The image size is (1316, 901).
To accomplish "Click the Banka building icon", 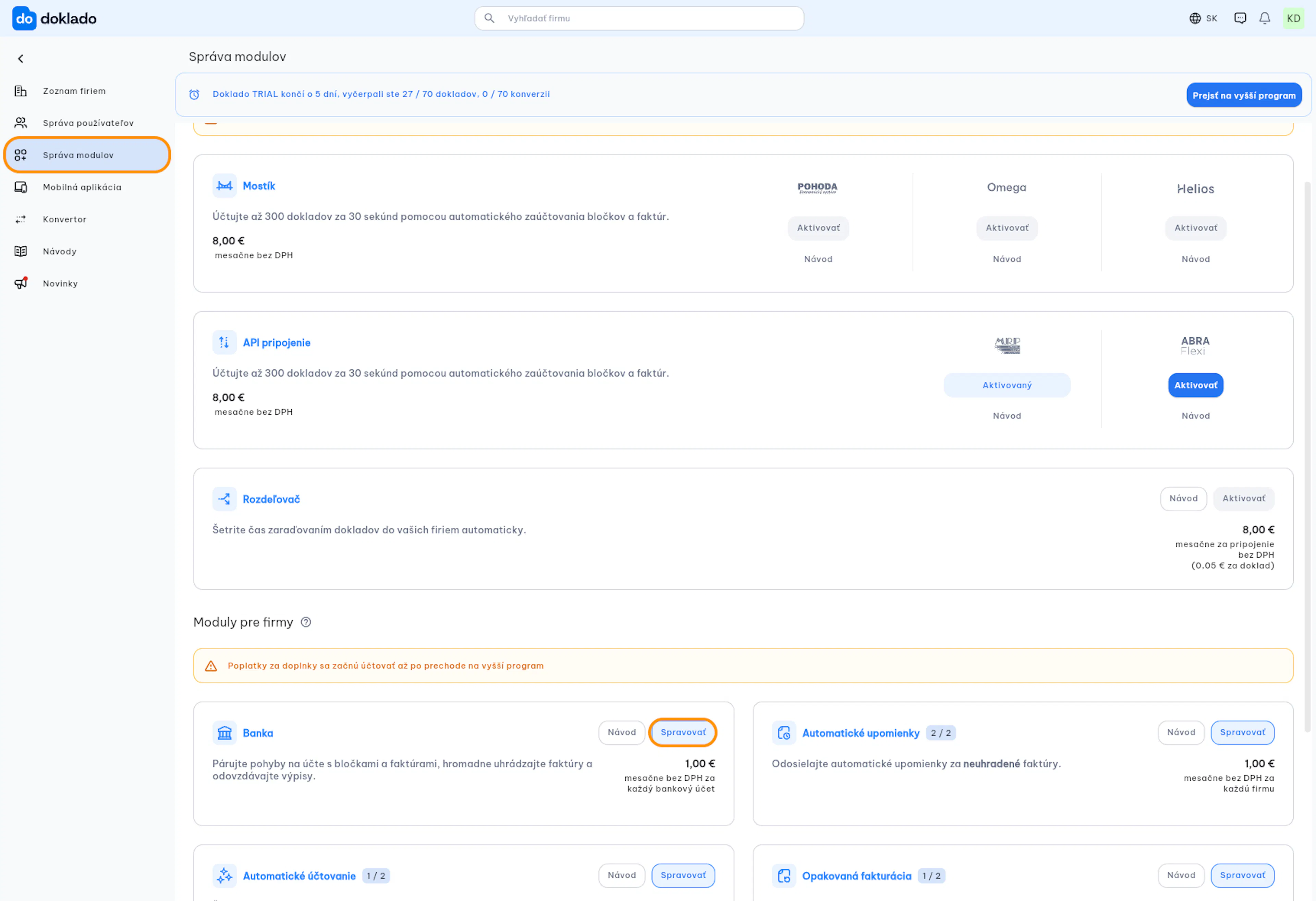I will [224, 733].
